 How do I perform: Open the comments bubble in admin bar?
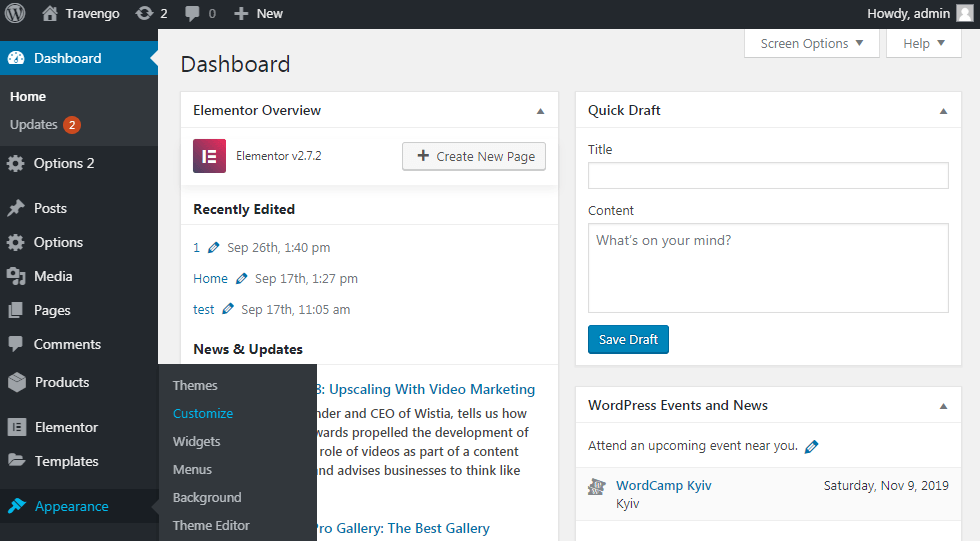coord(192,14)
